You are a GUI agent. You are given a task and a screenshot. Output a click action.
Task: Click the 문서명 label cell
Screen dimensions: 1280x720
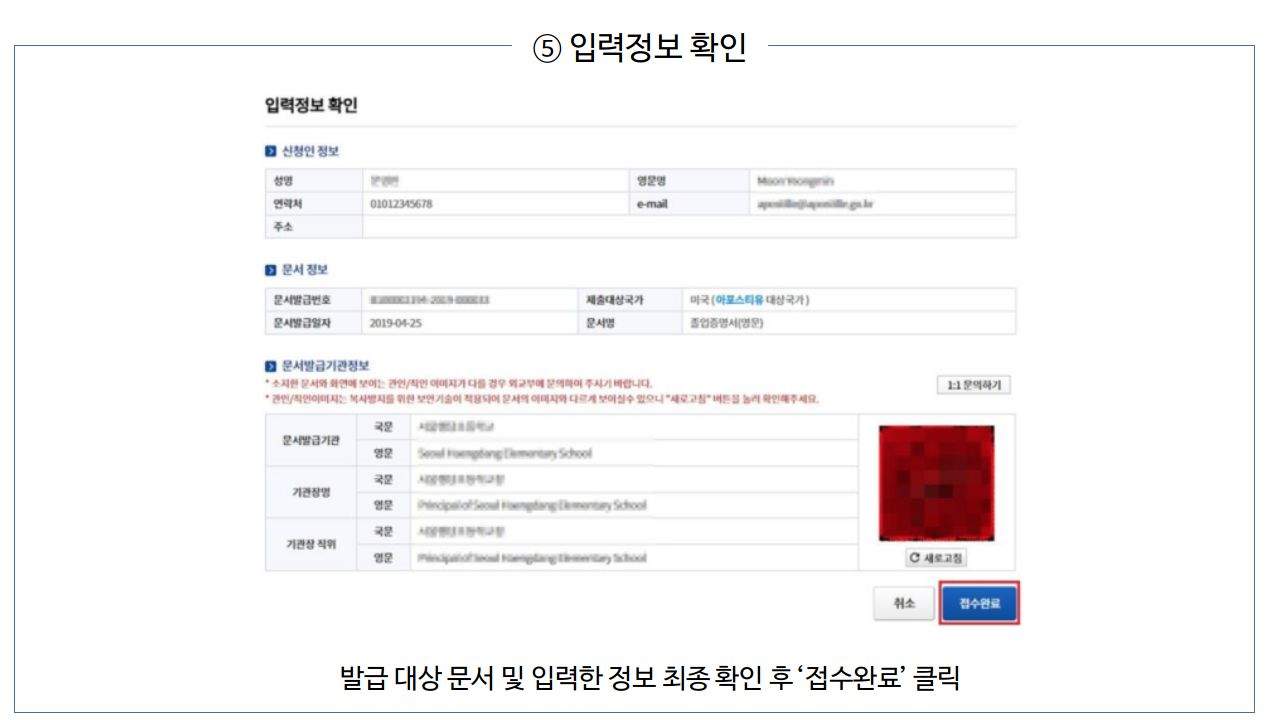tap(629, 323)
